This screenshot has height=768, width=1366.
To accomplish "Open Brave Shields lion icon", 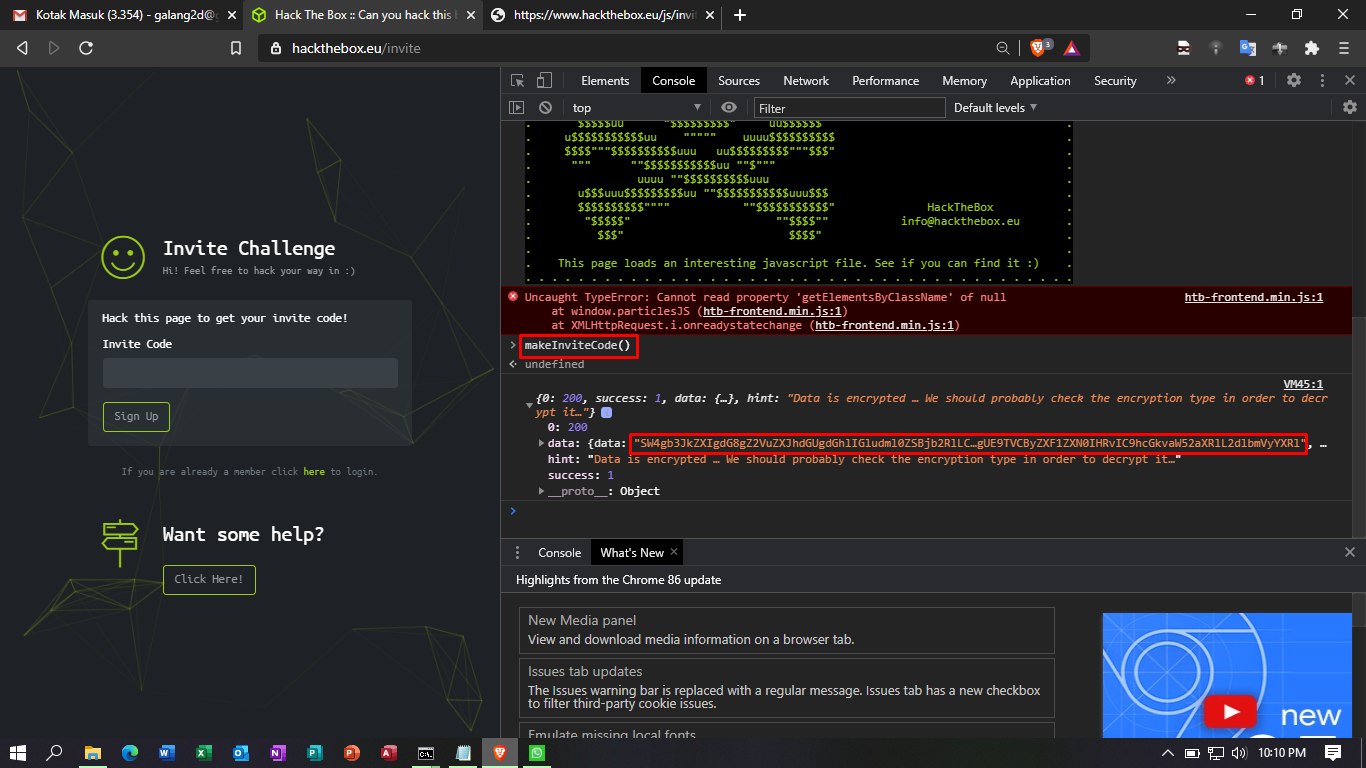I will coord(1039,48).
